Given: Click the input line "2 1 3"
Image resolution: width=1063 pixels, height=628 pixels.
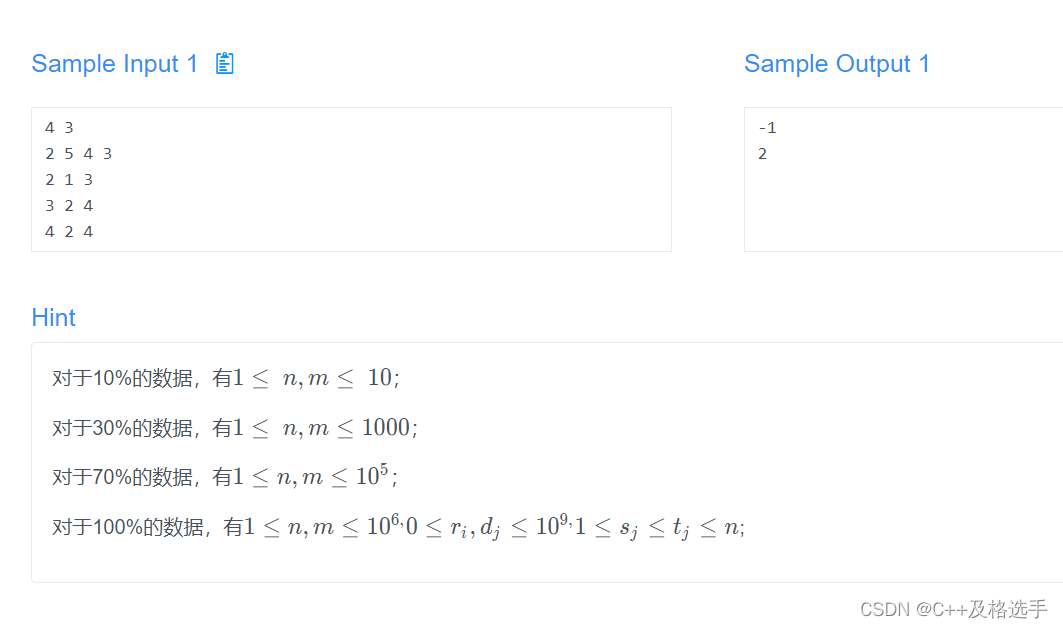Looking at the screenshot, I should click(68, 180).
